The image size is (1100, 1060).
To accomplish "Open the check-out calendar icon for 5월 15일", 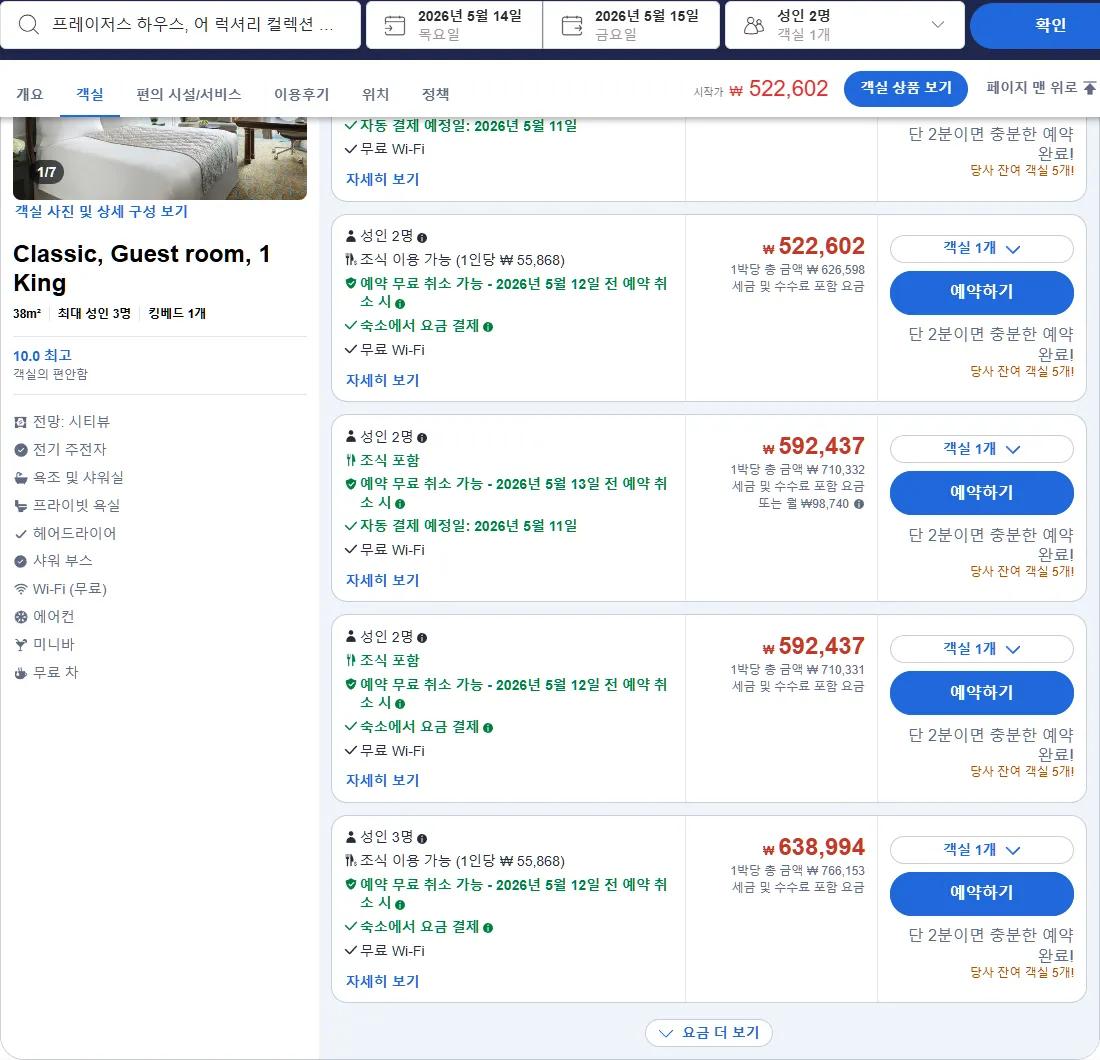I will coord(572,26).
